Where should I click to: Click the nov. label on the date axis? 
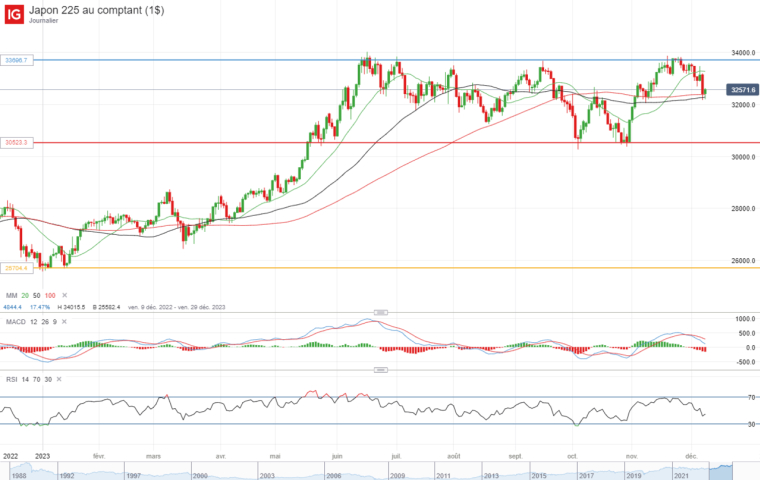point(632,456)
